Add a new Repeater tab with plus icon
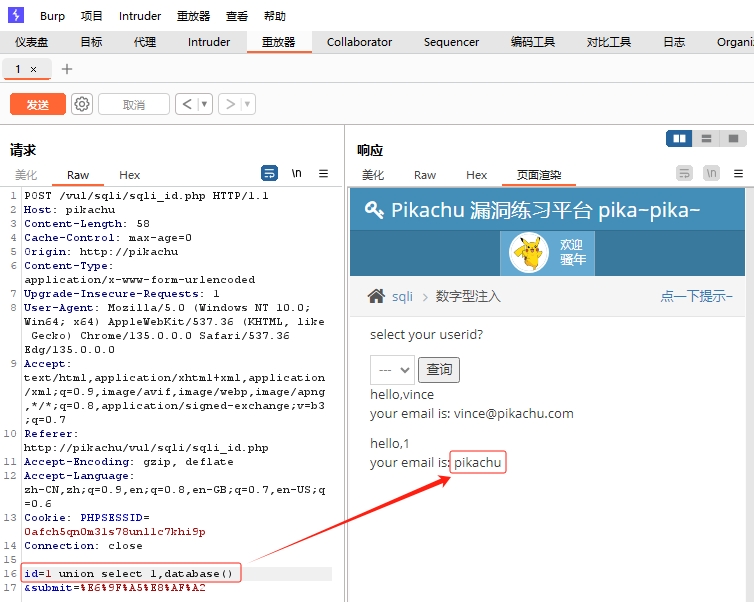 click(67, 69)
